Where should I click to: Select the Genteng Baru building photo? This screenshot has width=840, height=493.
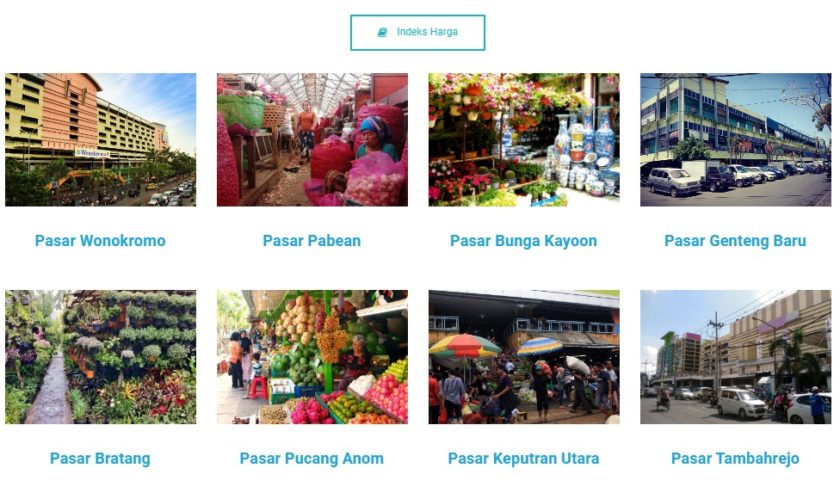coord(736,140)
